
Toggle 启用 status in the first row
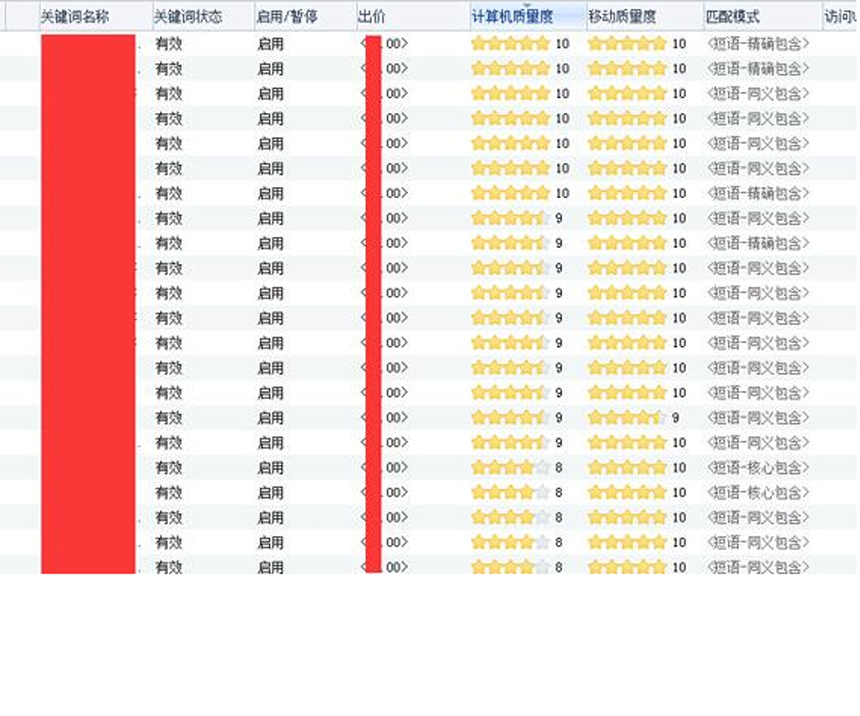pos(270,44)
